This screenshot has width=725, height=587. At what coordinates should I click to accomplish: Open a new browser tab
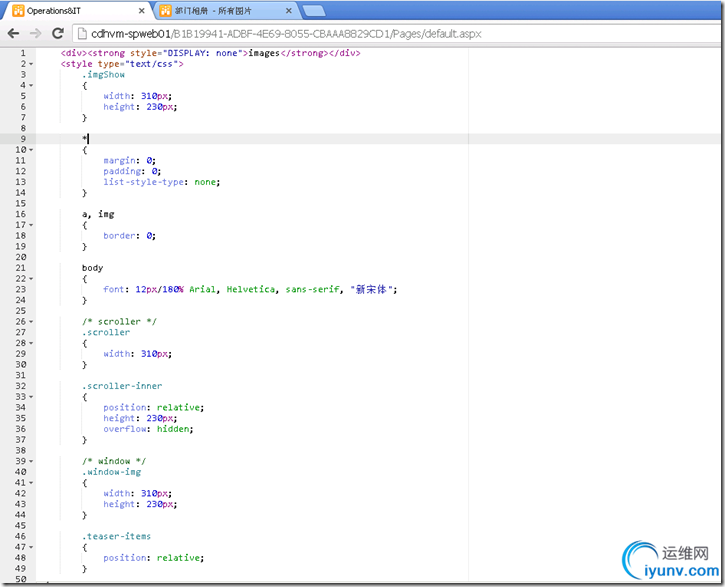tap(314, 12)
